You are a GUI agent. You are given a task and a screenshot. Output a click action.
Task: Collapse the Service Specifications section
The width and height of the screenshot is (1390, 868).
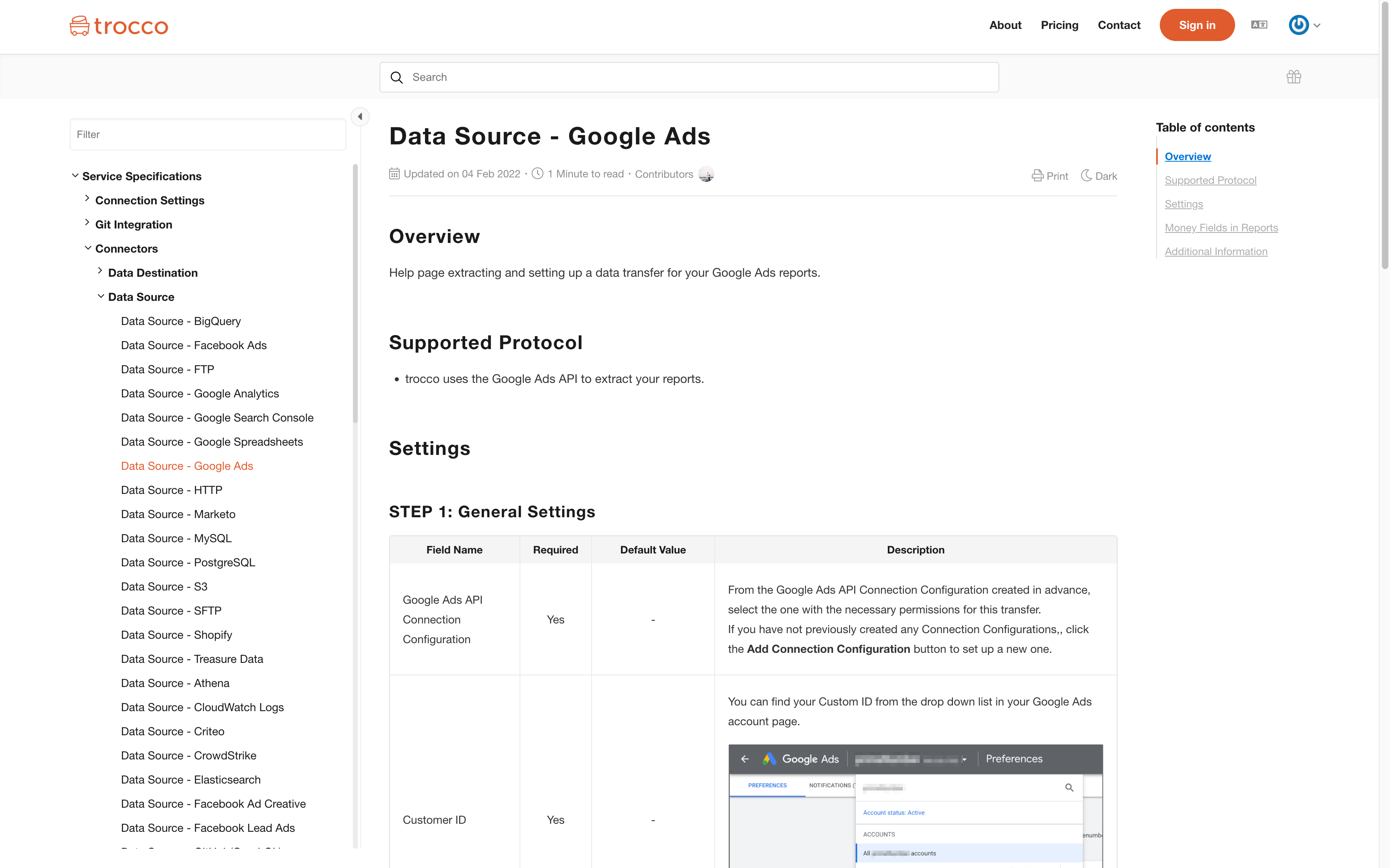[x=75, y=176]
